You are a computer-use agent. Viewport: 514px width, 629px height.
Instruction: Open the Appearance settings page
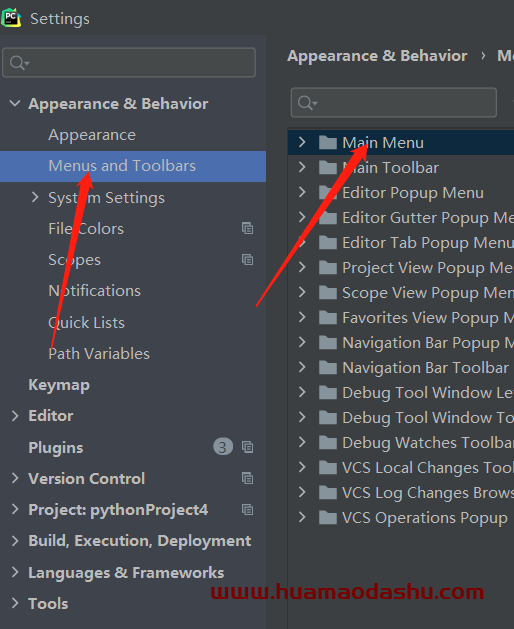tap(92, 135)
